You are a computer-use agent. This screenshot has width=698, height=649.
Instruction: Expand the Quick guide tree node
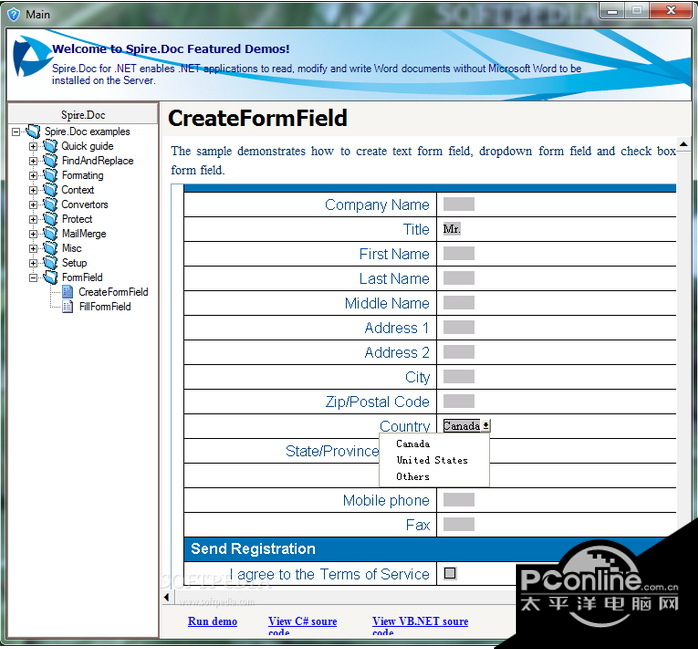click(x=33, y=146)
